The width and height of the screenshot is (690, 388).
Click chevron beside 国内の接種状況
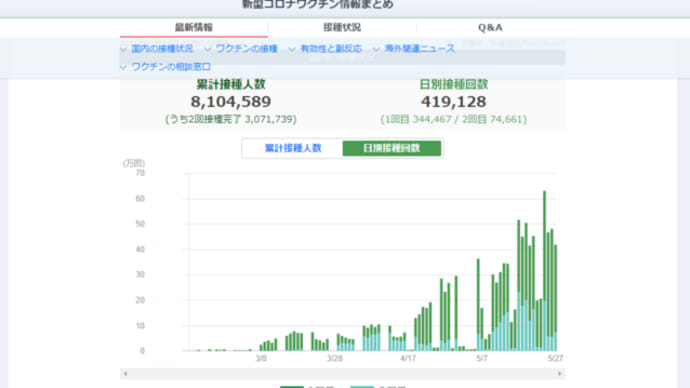coord(124,50)
